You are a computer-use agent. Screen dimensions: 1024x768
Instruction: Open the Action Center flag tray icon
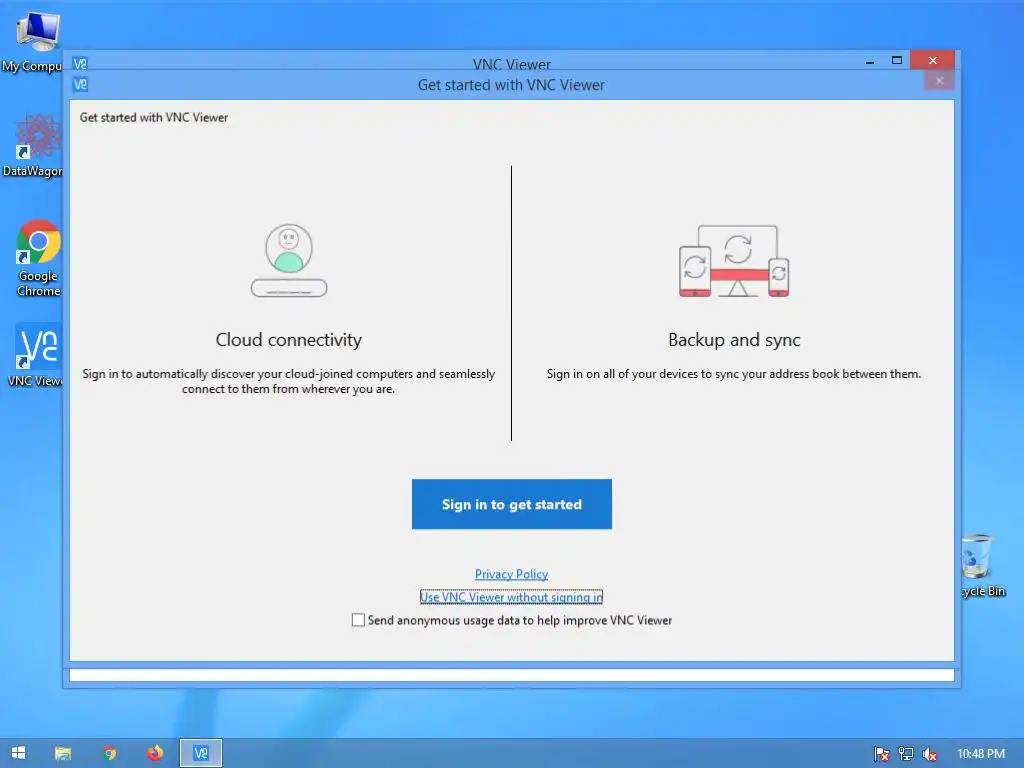click(x=882, y=754)
